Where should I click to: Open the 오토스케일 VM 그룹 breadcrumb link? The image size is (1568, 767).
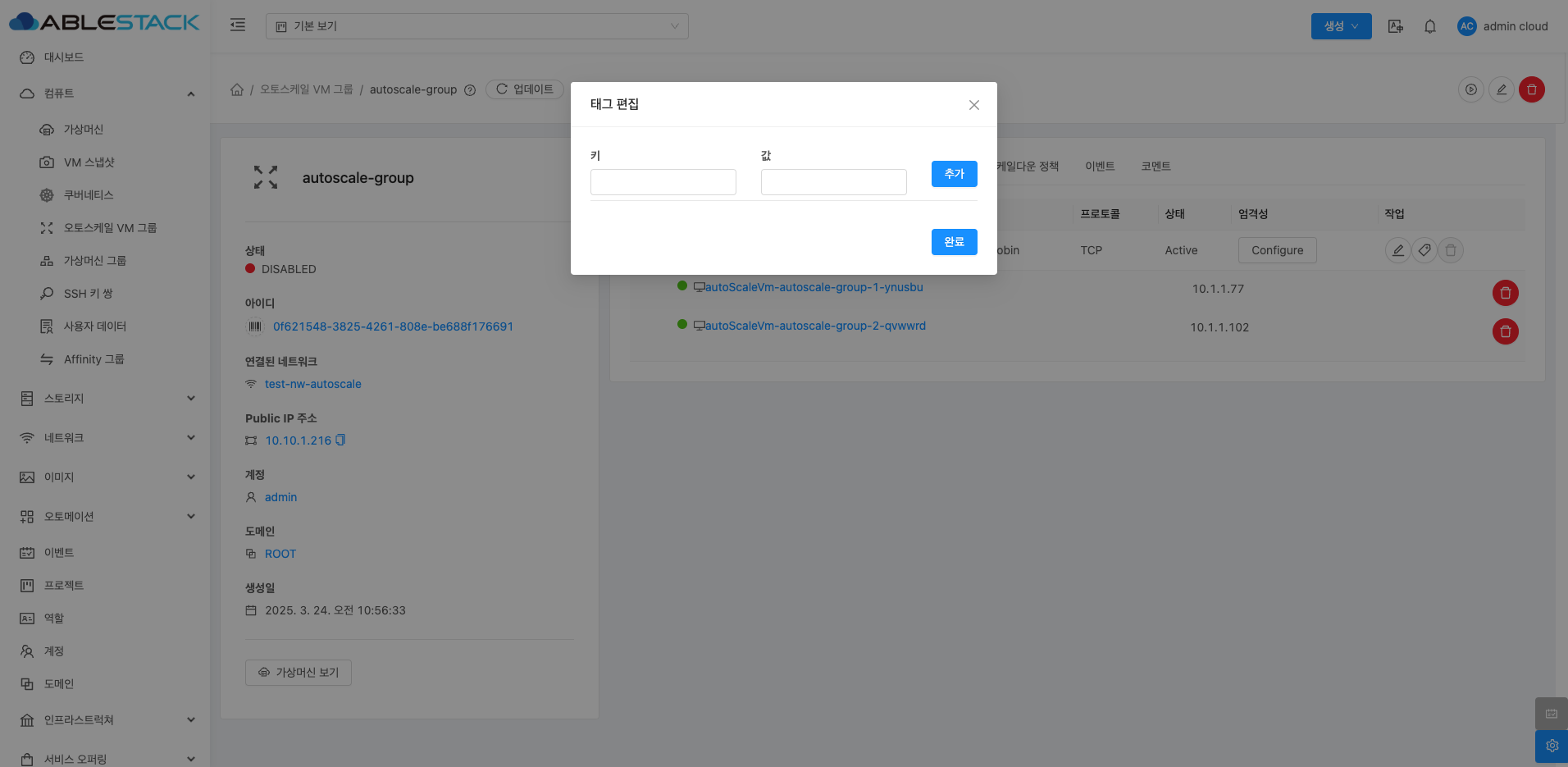point(307,89)
